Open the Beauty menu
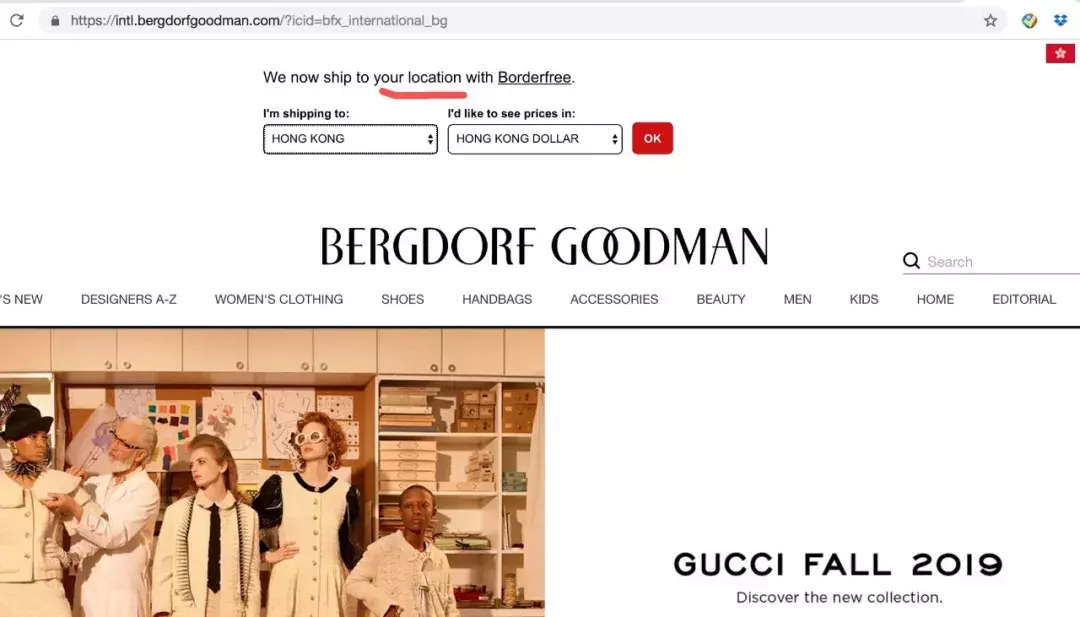Image resolution: width=1080 pixels, height=617 pixels. click(x=721, y=300)
